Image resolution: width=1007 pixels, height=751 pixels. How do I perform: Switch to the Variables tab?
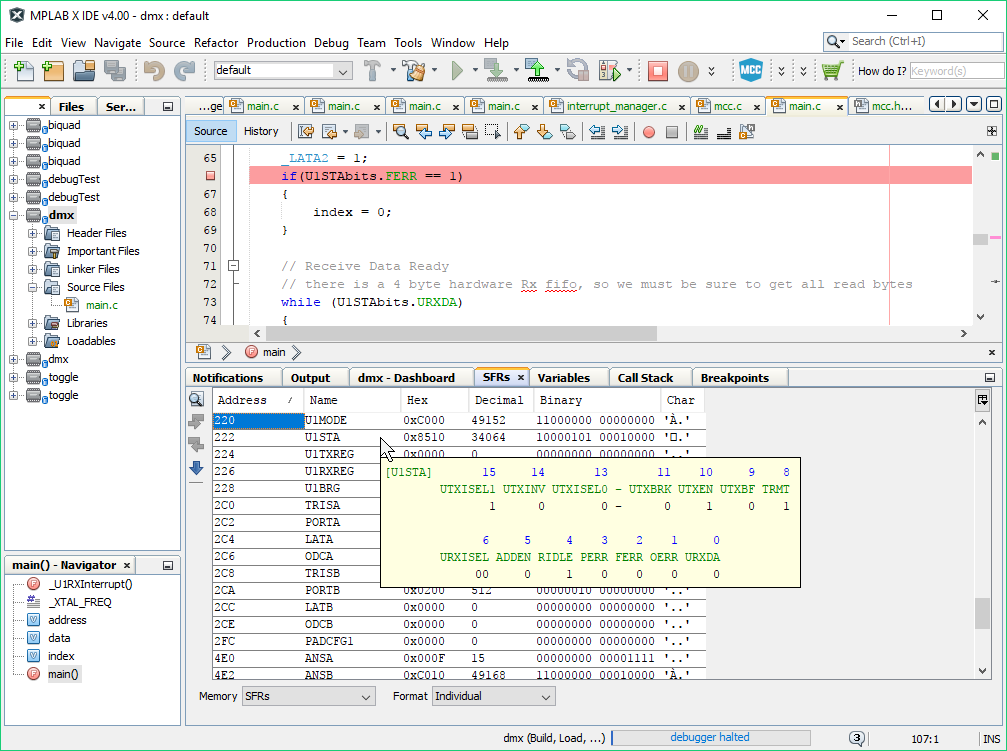563,378
